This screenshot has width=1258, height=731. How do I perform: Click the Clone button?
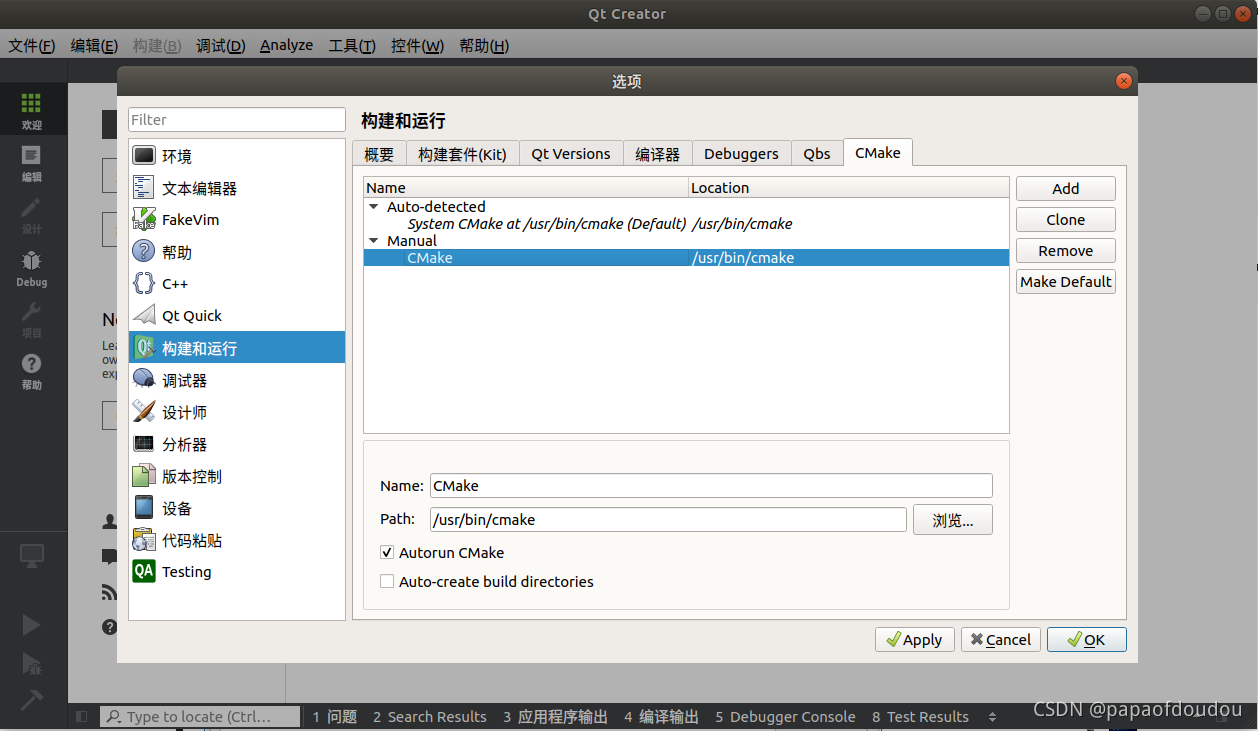tap(1066, 220)
